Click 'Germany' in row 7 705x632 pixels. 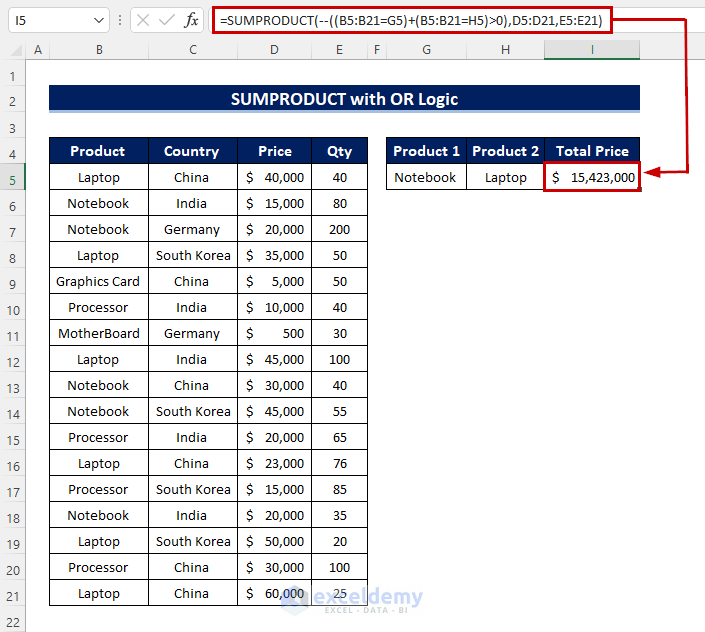(x=193, y=229)
